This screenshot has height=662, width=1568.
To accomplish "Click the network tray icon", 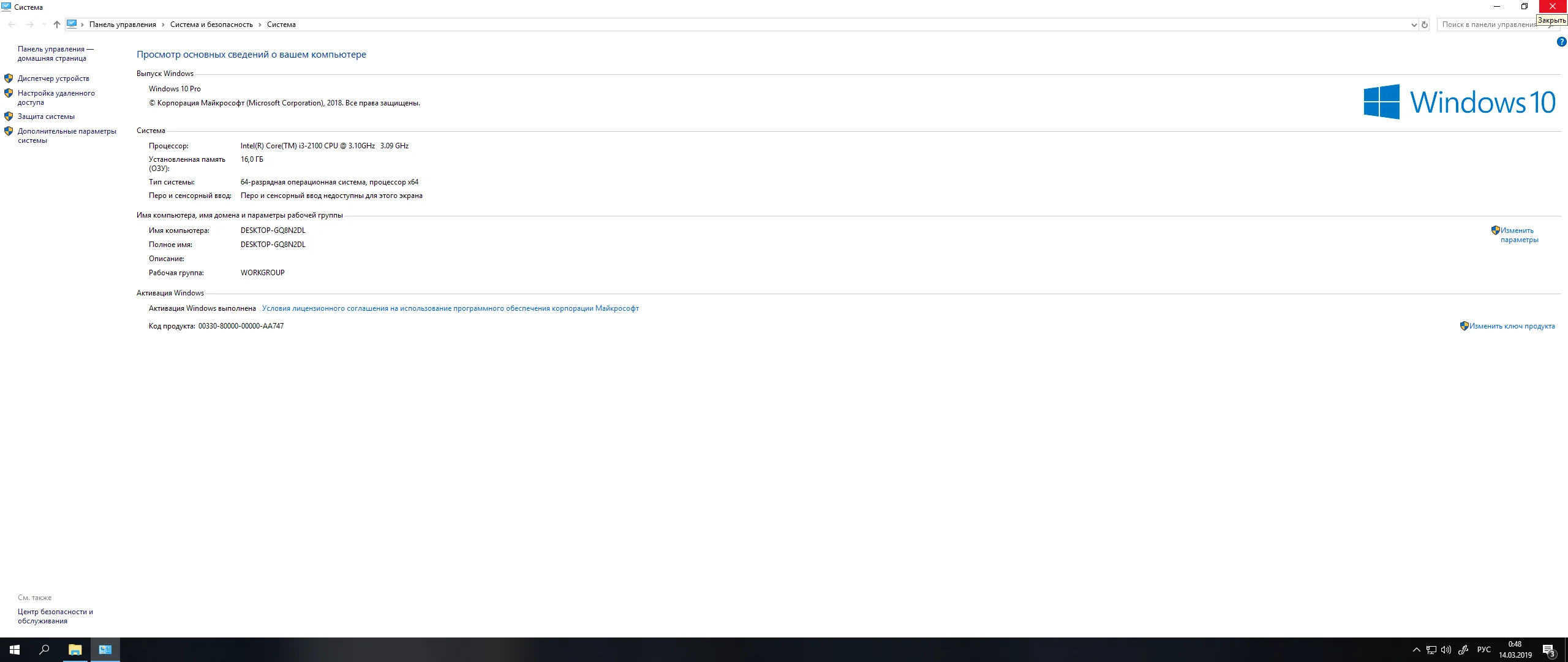I will click(x=1431, y=650).
